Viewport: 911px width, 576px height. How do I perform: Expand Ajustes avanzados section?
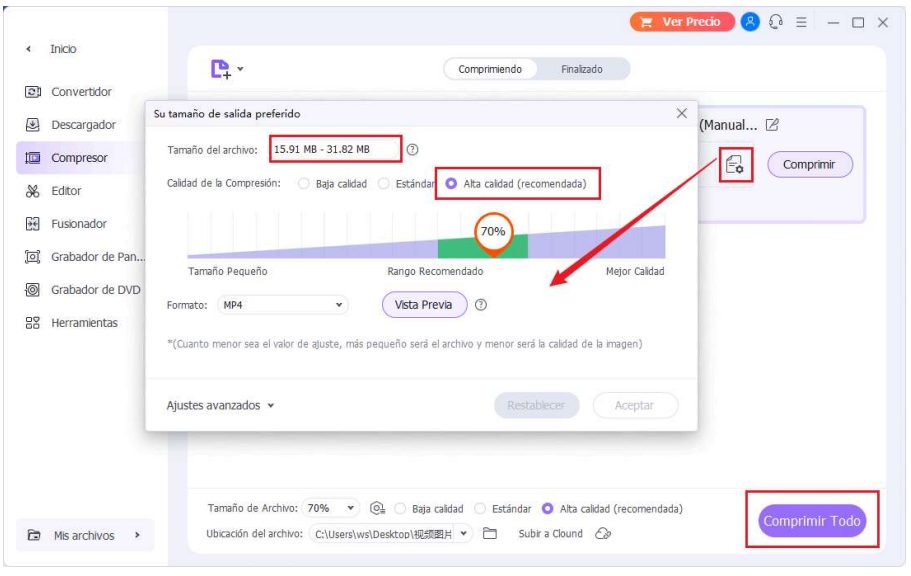[x=220, y=405]
